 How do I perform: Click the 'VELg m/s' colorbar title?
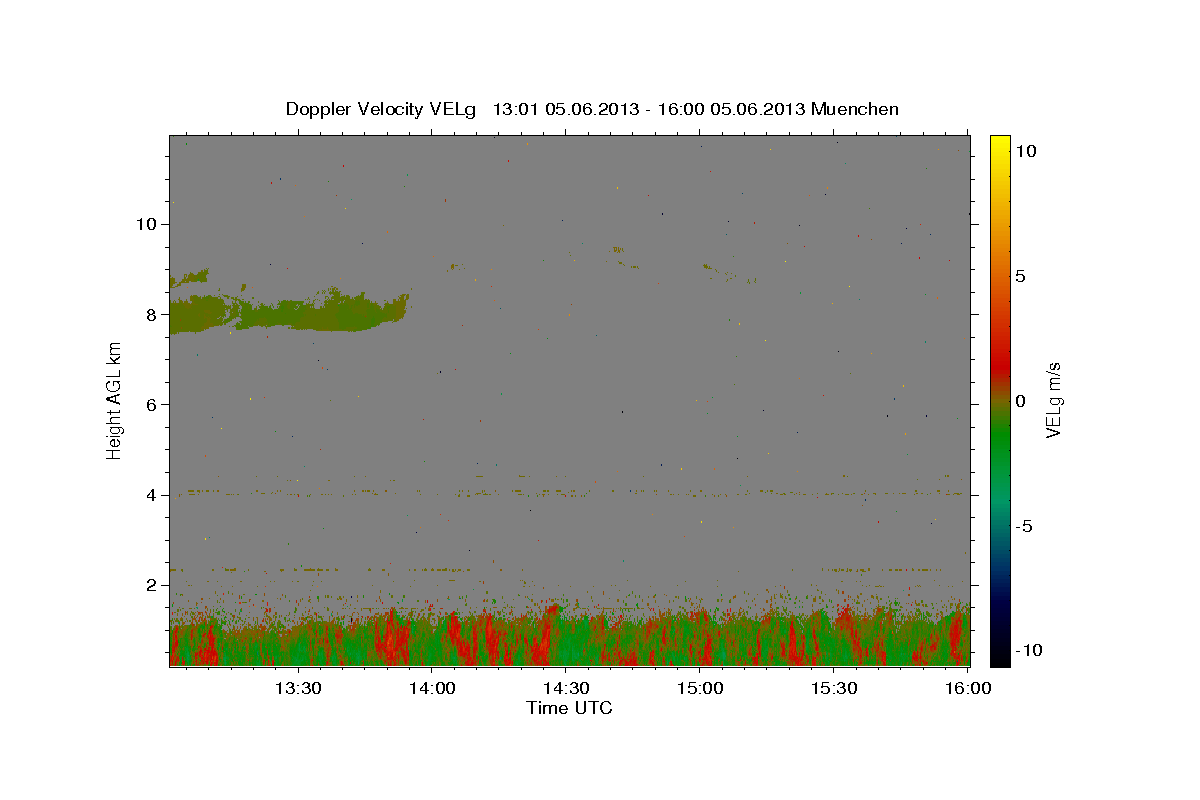click(x=1054, y=400)
